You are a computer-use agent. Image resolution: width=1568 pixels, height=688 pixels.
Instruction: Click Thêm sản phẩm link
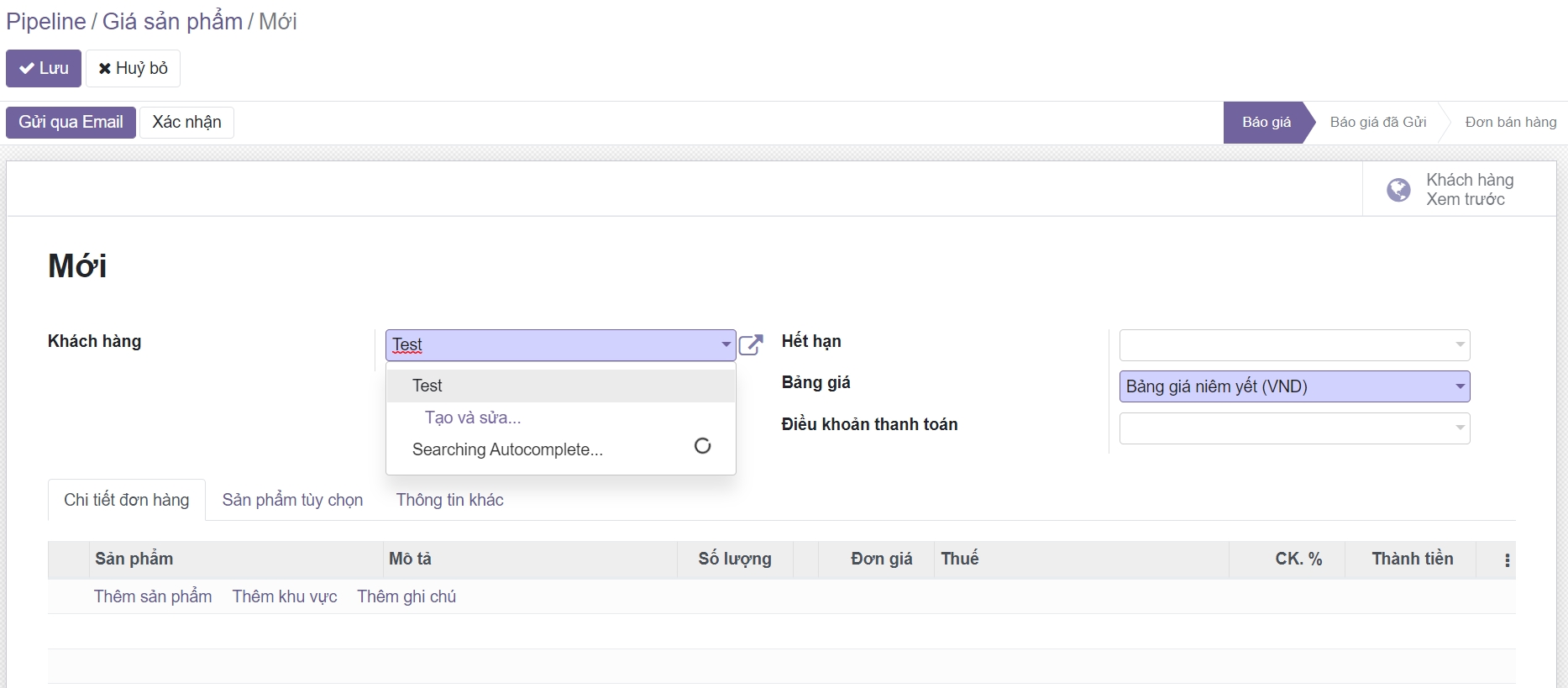153,596
